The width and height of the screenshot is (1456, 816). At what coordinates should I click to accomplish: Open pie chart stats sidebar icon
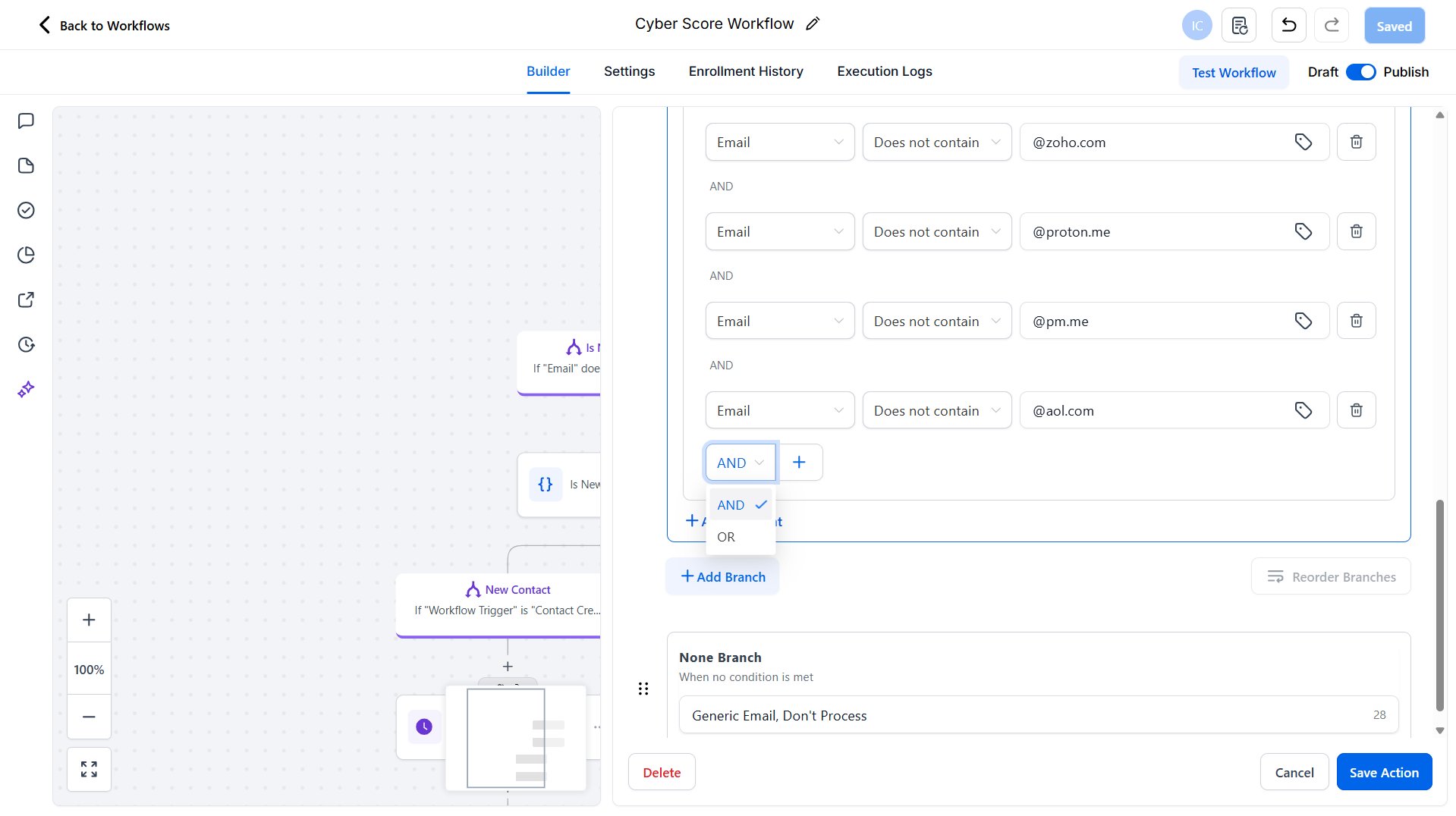pyautogui.click(x=26, y=255)
